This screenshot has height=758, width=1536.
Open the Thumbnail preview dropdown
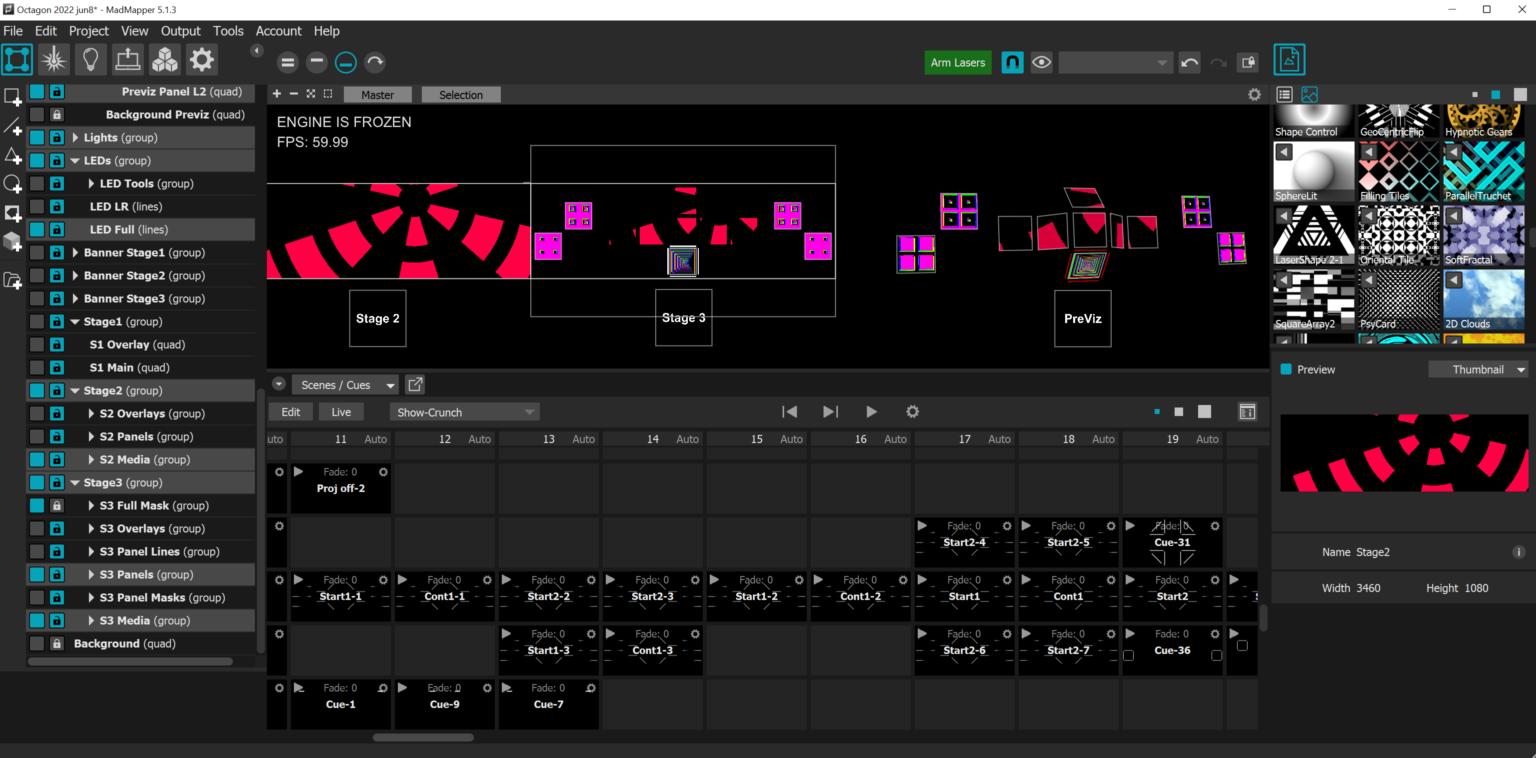click(x=1478, y=370)
